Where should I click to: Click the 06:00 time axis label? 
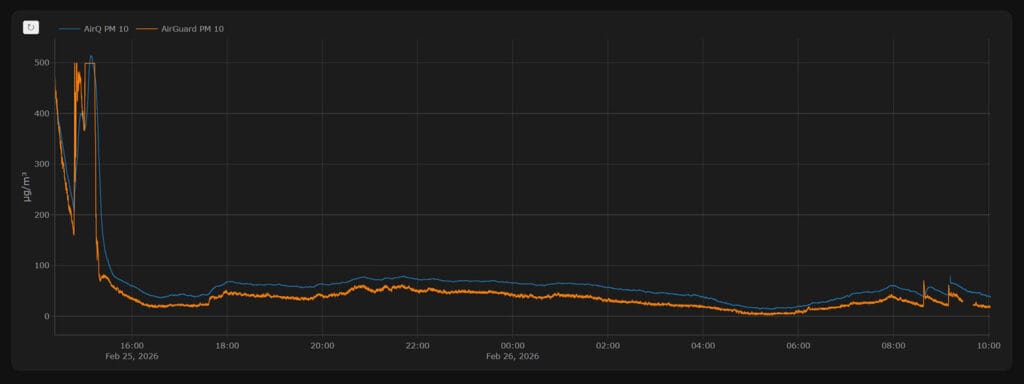[798, 345]
